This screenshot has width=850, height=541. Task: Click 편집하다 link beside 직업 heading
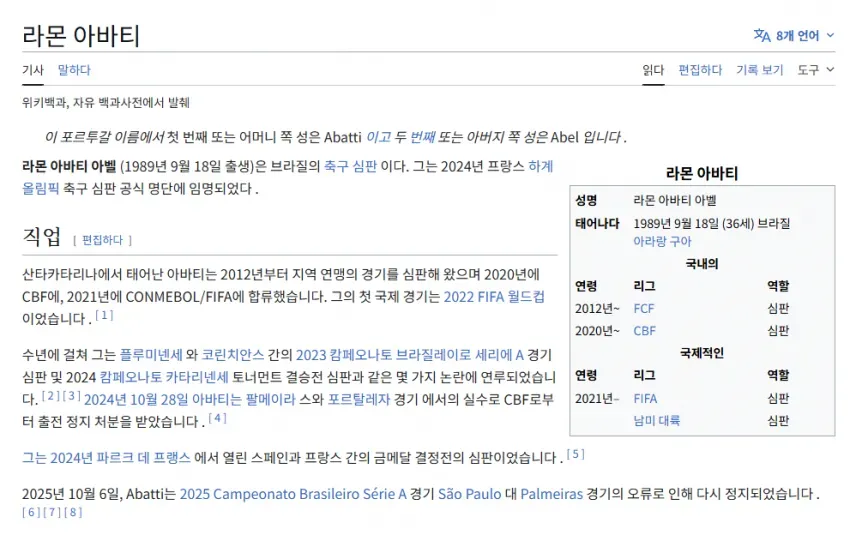pos(102,240)
